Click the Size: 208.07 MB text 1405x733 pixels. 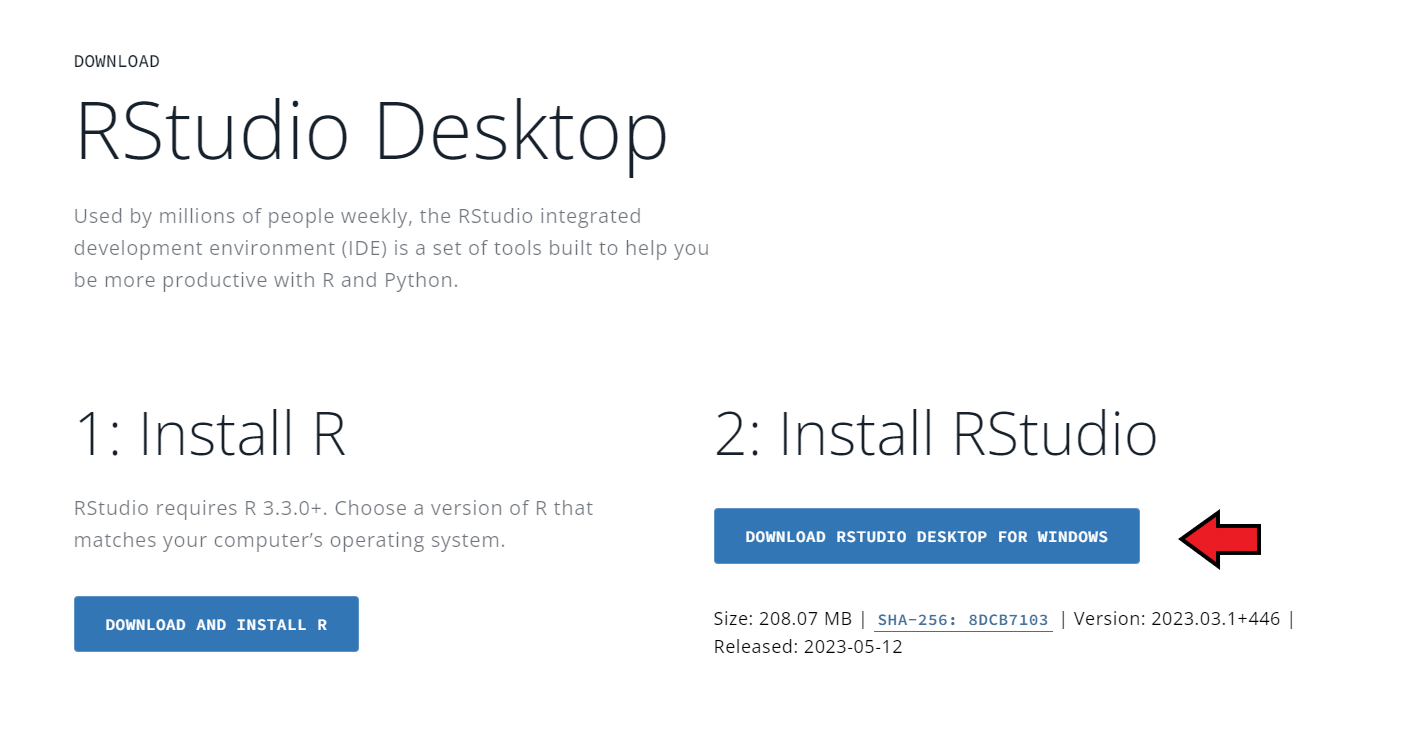782,619
